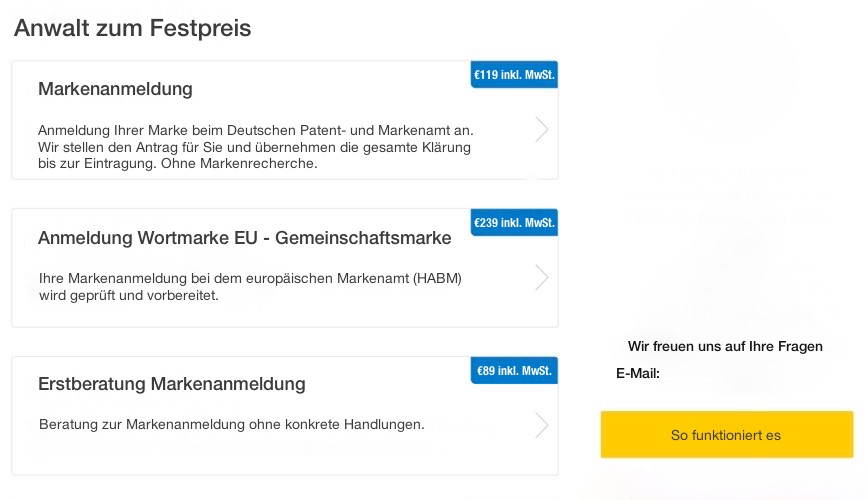Expand the Markenanmeldung card chevron arrow
868x500 pixels.
coord(541,130)
